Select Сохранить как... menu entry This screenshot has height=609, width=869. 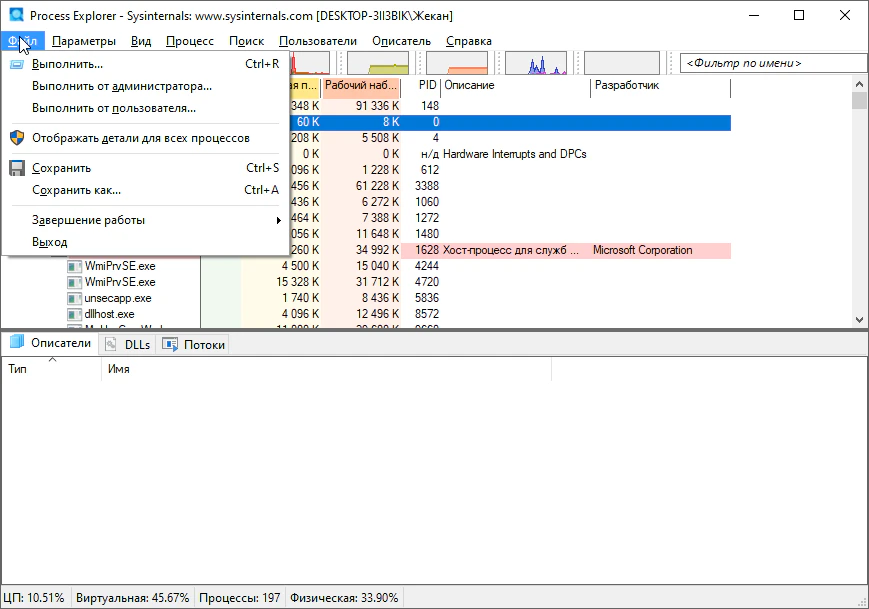coord(76,190)
